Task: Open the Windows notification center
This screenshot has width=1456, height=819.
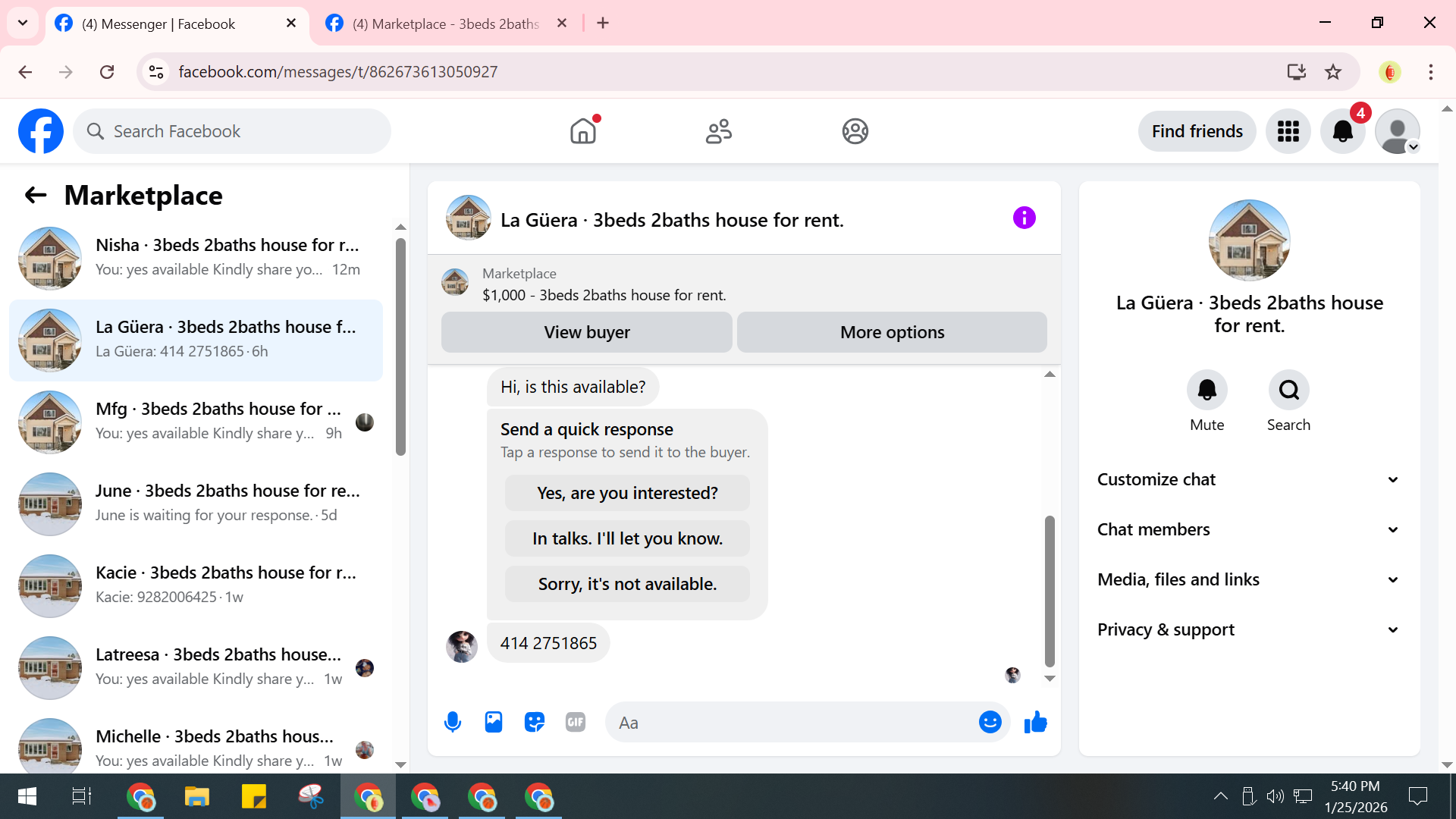Action: 1417,796
